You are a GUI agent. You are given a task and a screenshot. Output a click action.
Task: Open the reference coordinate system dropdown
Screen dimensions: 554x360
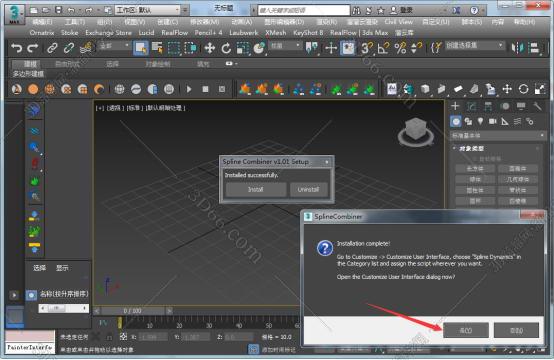(285, 46)
